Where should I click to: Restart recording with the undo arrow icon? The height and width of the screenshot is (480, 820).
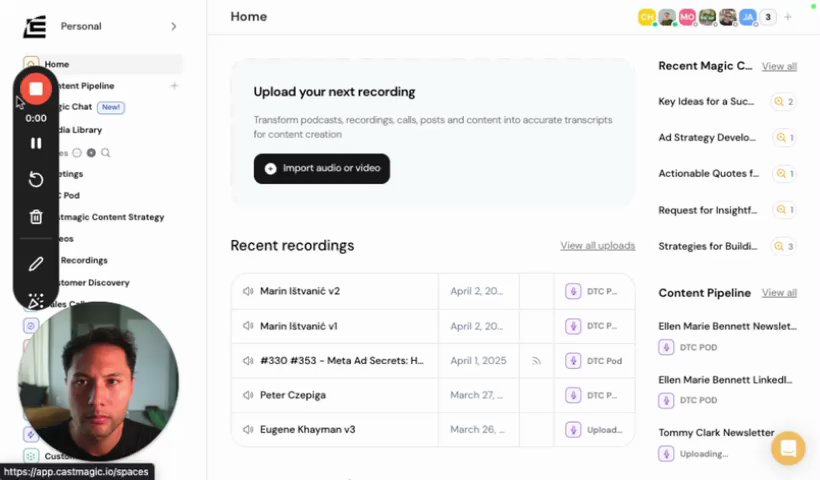(x=36, y=179)
